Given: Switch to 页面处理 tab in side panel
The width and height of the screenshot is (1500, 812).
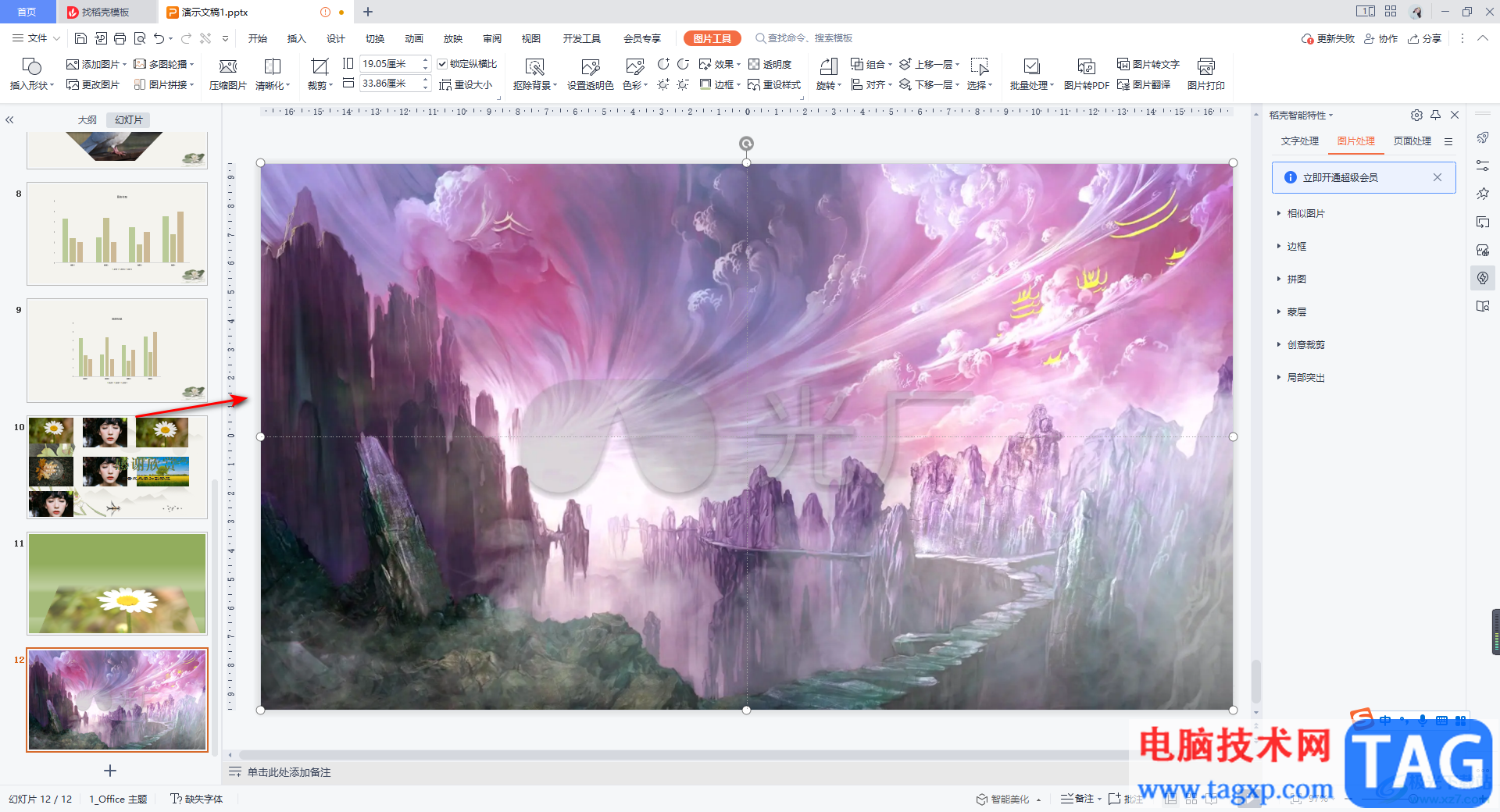Looking at the screenshot, I should pyautogui.click(x=1412, y=141).
